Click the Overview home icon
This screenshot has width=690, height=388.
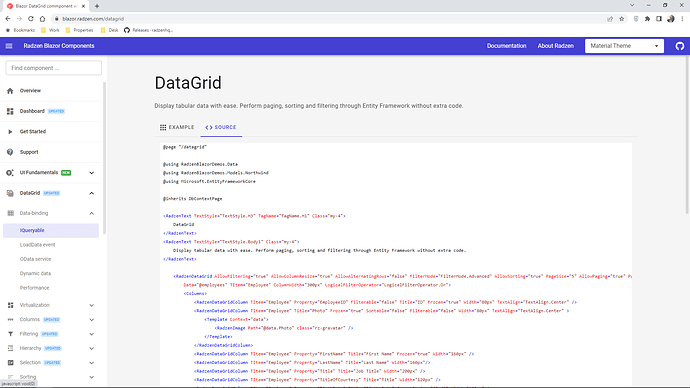(10, 91)
